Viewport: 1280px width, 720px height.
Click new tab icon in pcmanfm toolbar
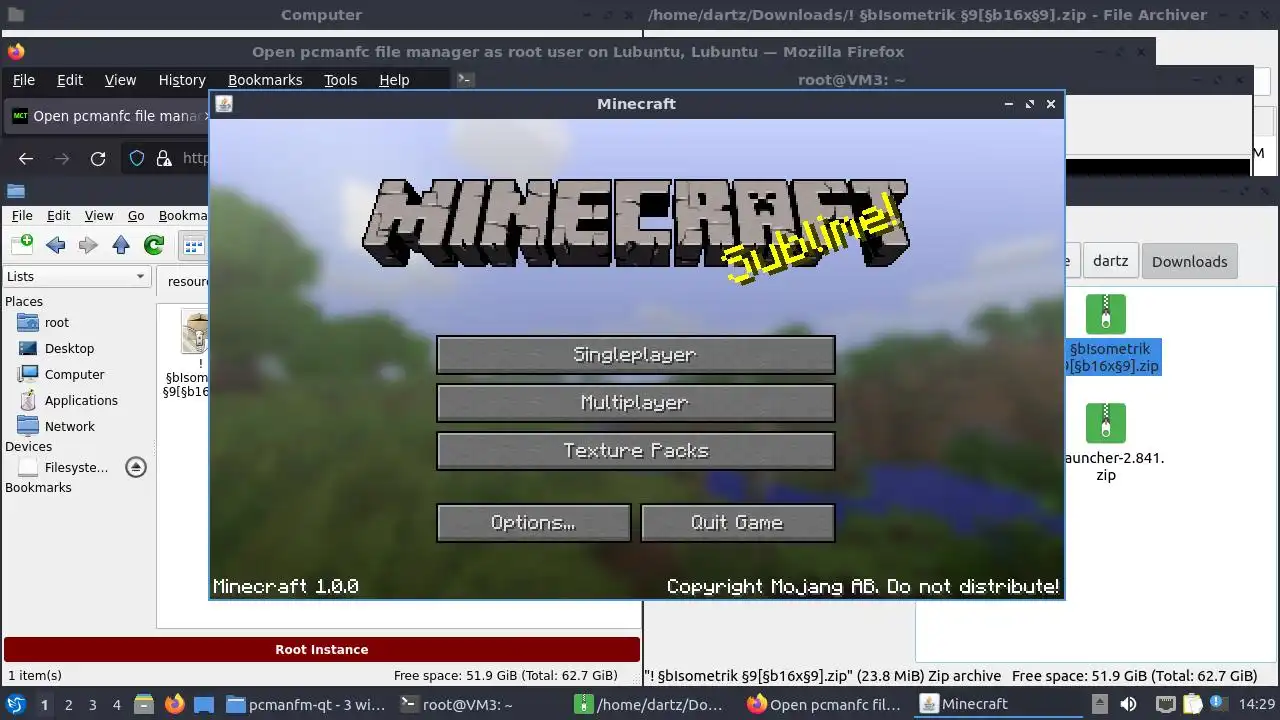tap(22, 244)
